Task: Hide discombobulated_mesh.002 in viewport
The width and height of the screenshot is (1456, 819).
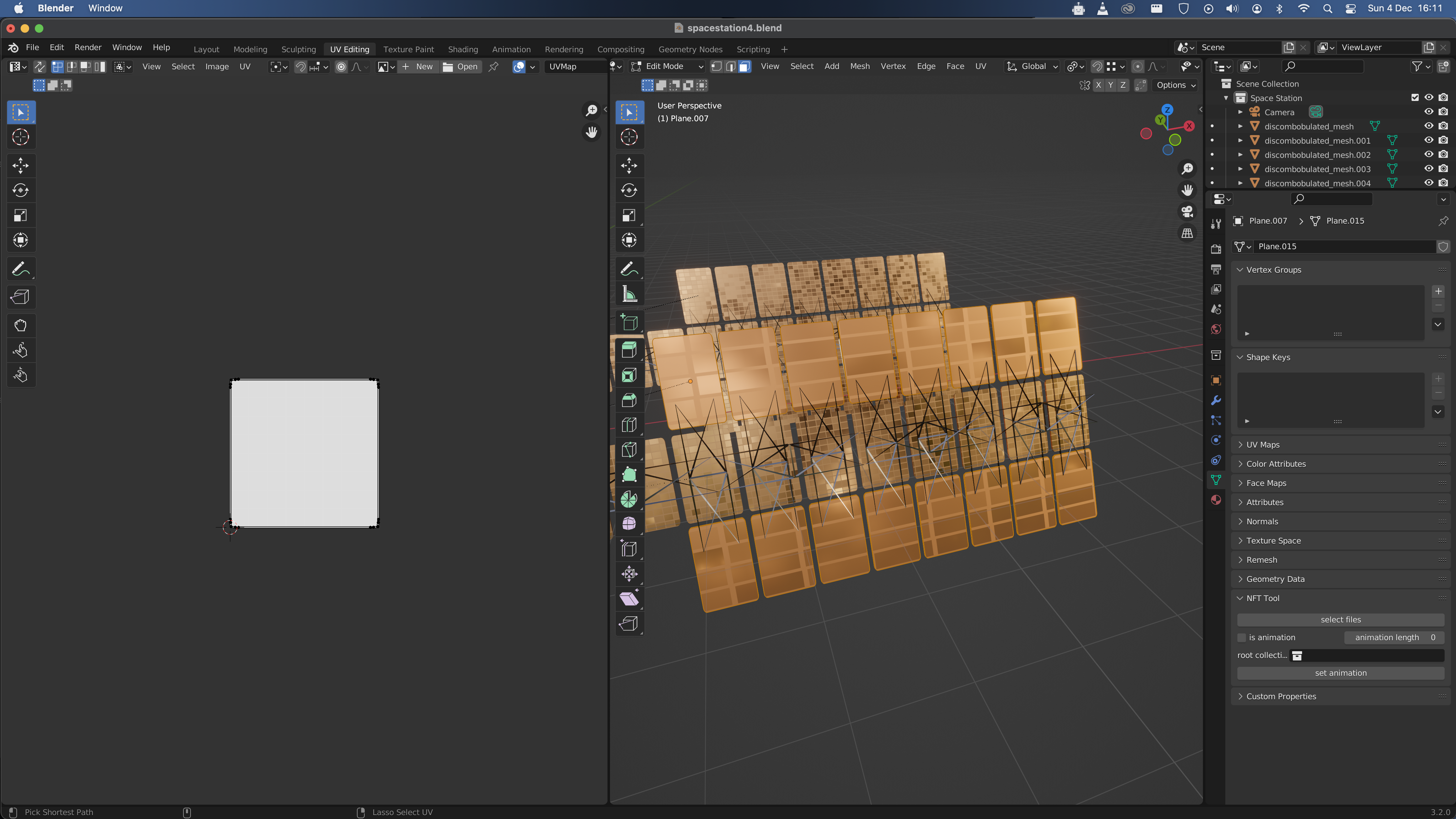Action: (x=1429, y=154)
